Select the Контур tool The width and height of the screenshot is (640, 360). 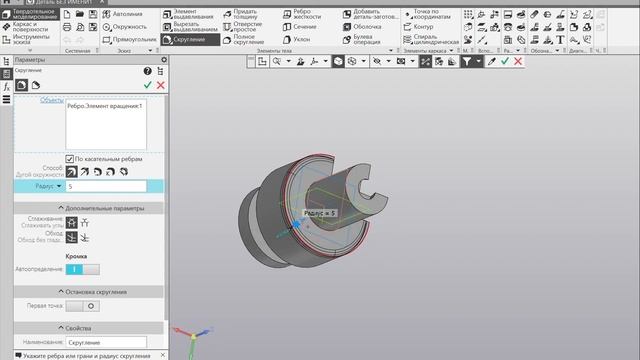(x=418, y=27)
